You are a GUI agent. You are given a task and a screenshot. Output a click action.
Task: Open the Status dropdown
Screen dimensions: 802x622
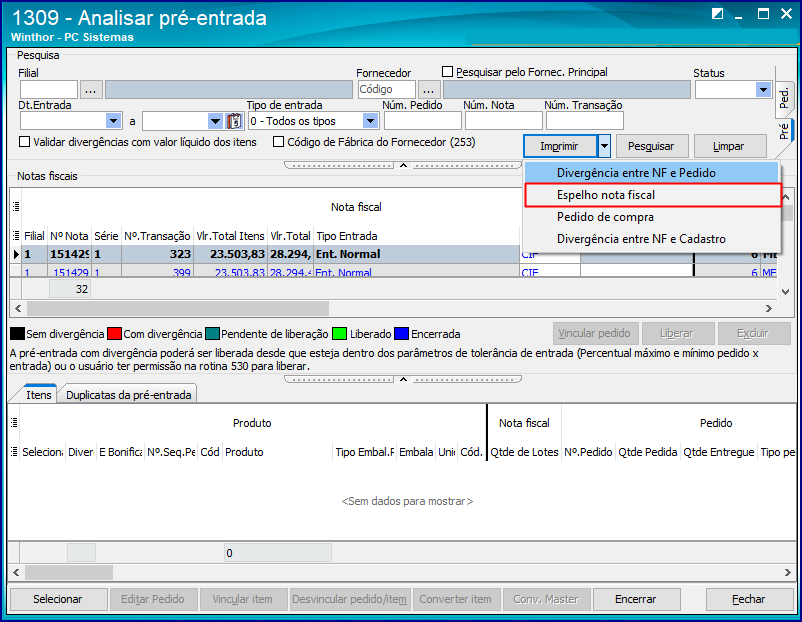[763, 90]
